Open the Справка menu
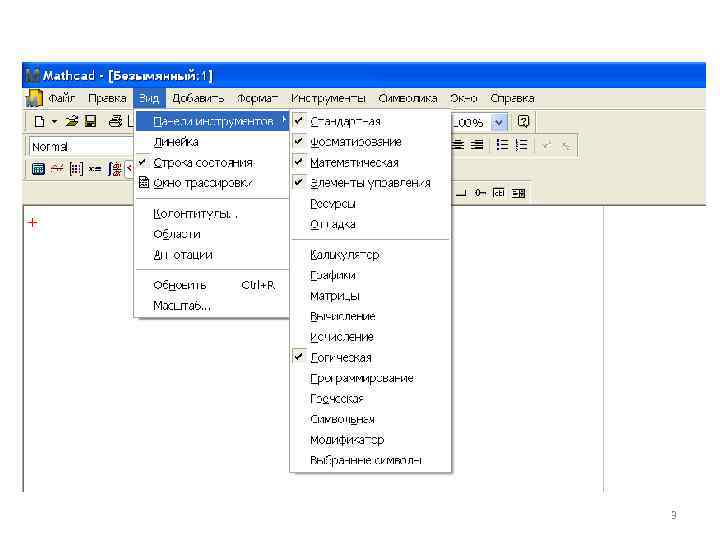Screen dimensions: 720x540 tap(512, 98)
